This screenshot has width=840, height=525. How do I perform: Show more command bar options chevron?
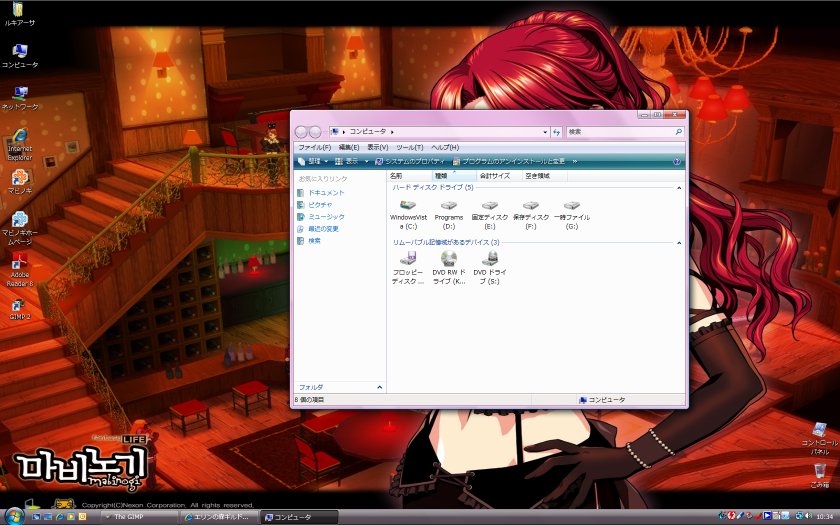575,161
